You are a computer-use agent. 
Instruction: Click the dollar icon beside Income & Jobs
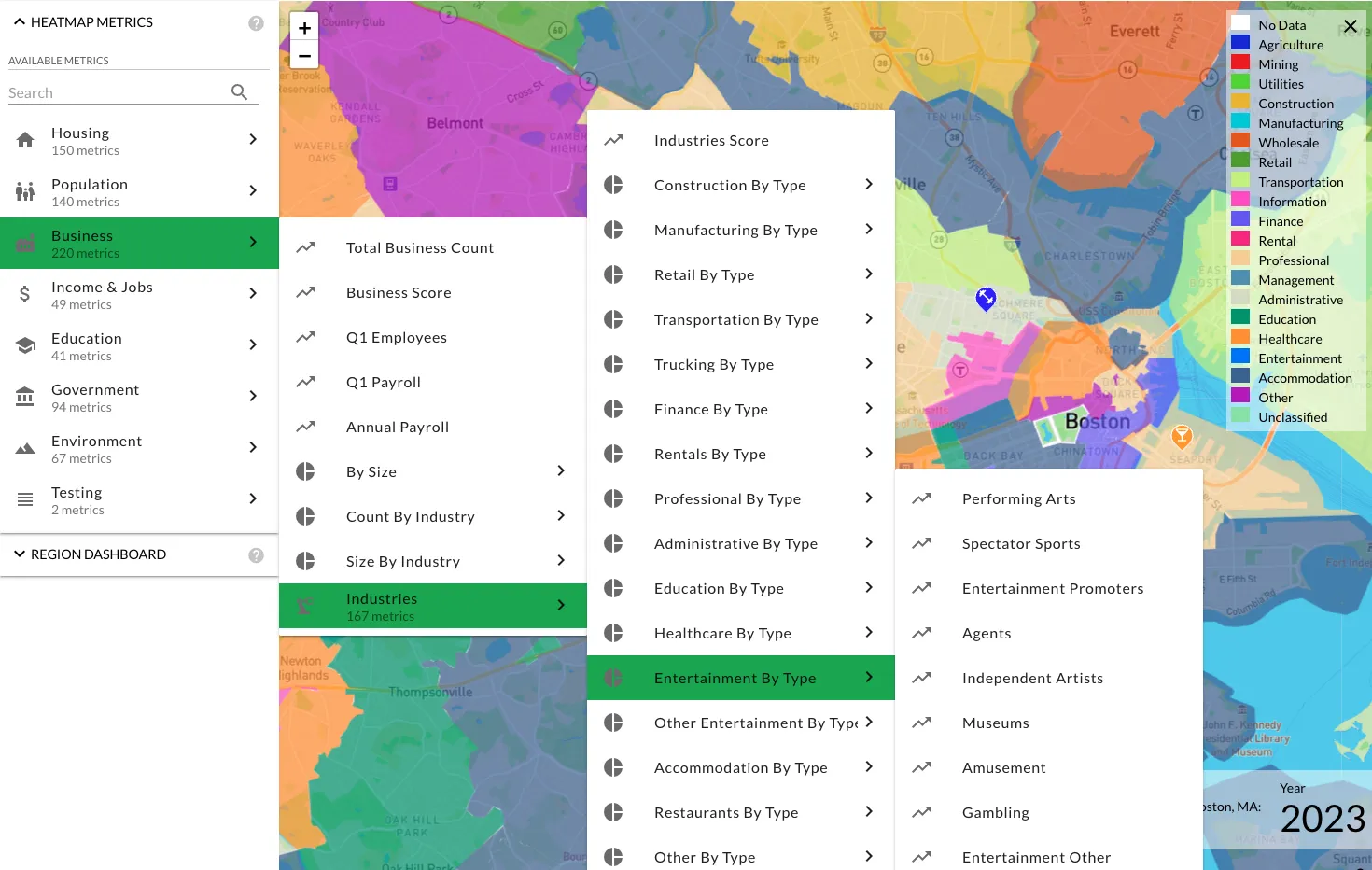(24, 293)
